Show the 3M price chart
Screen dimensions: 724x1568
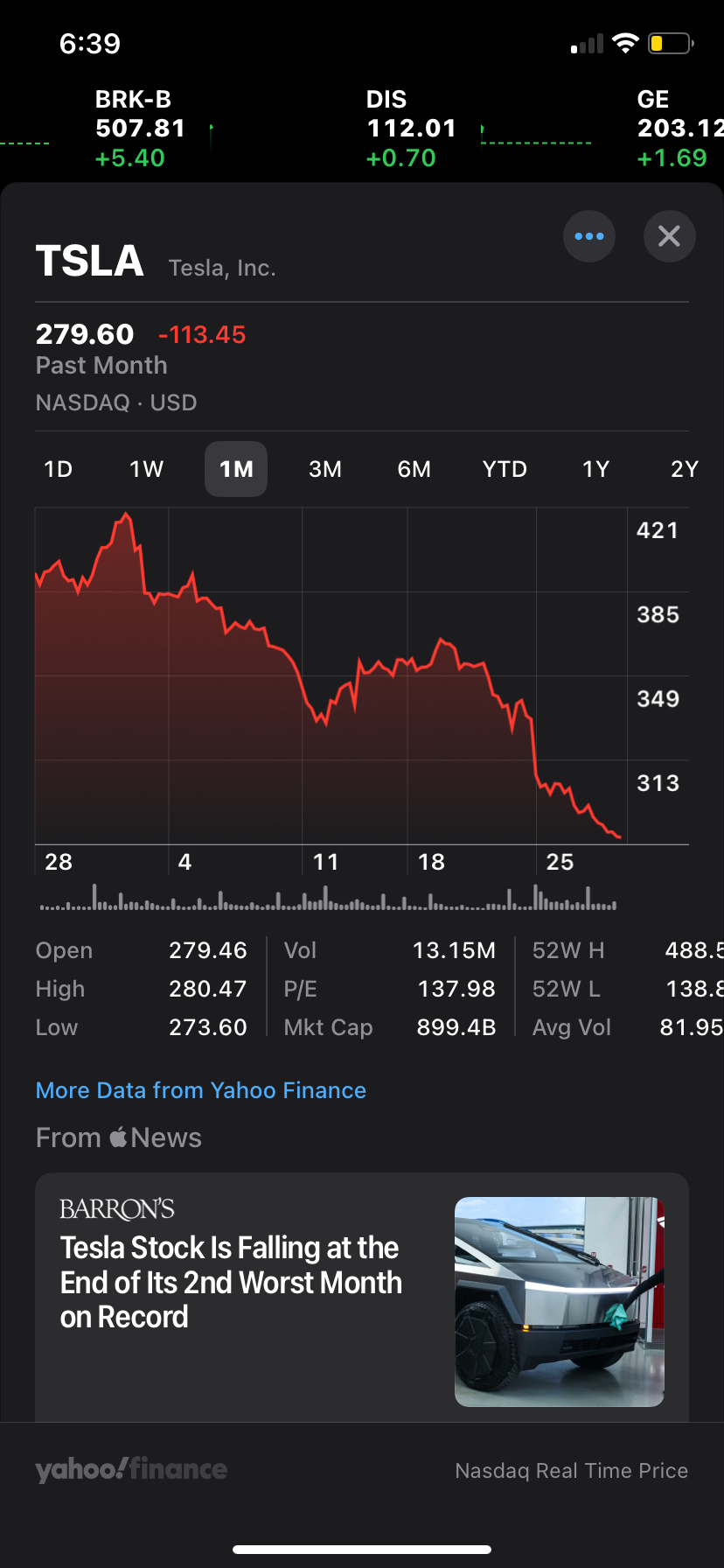coord(325,470)
